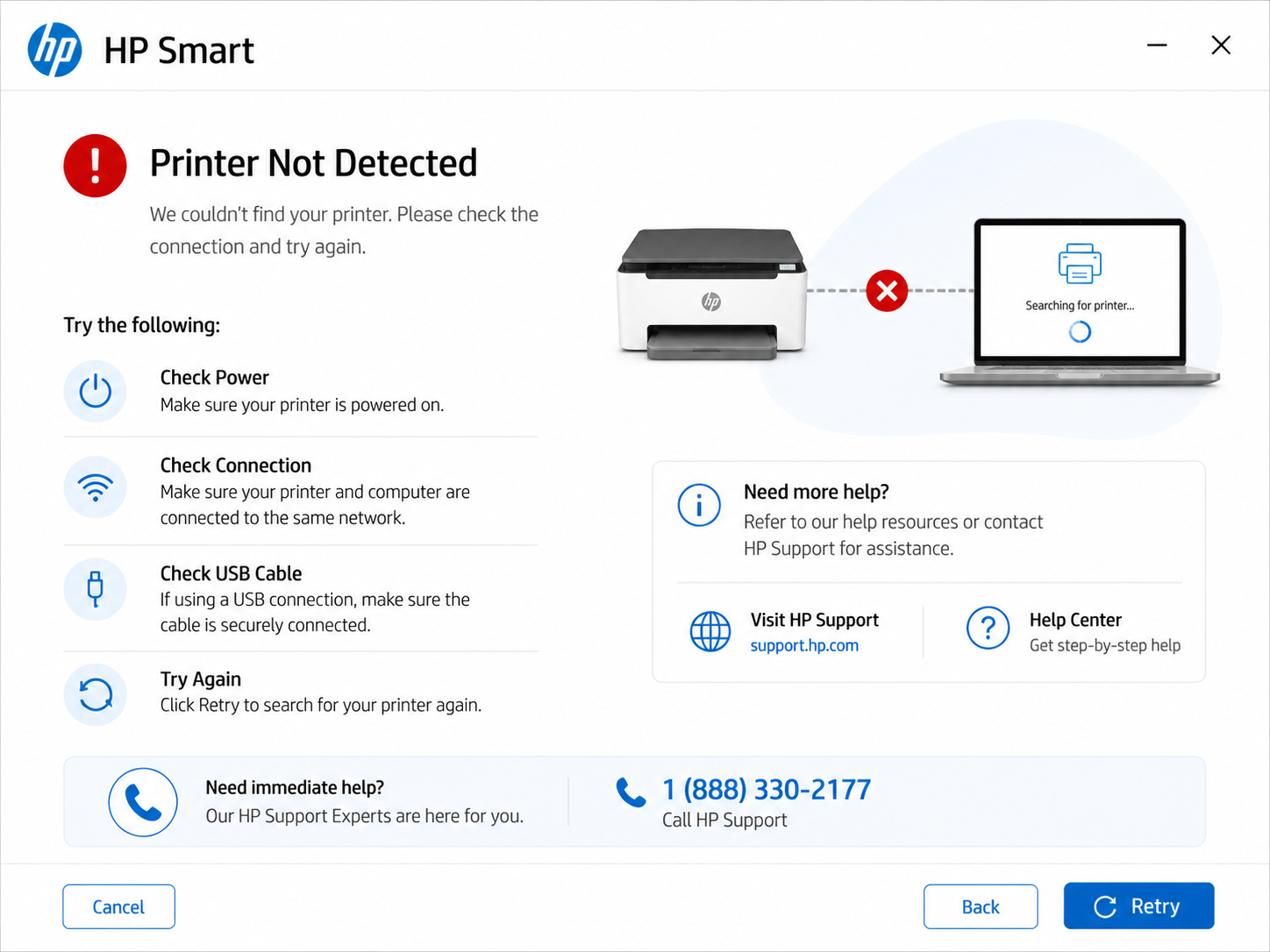Click the "Call HP Support" caption
1270x952 pixels.
coord(724,821)
